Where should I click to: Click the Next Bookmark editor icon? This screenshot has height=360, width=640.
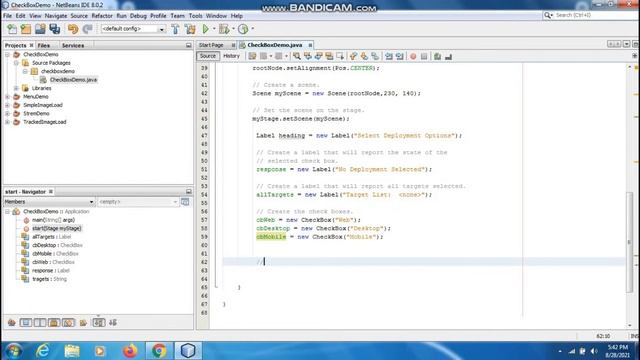point(364,56)
